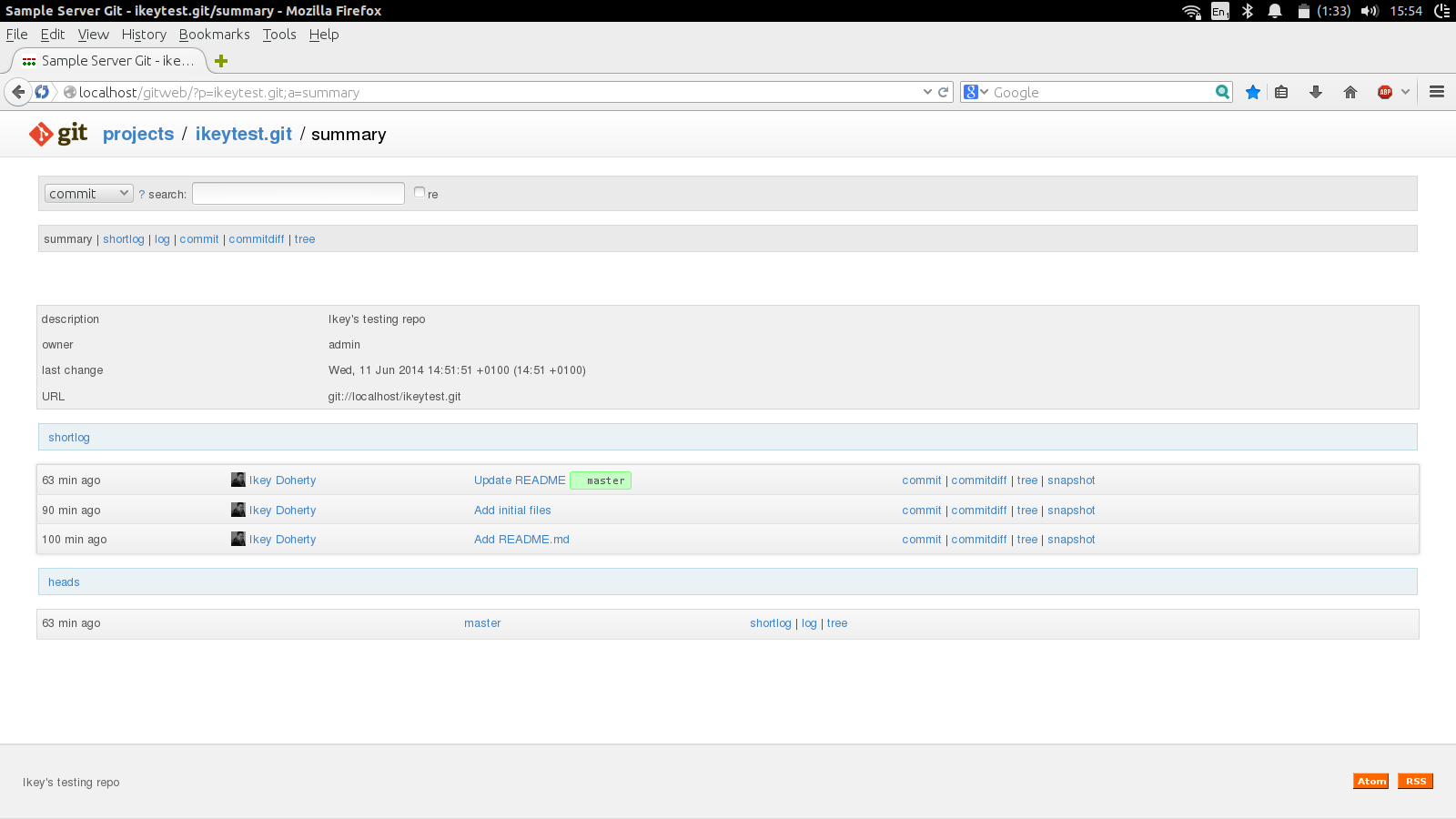
Task: Subscribe via the RSS feed button
Action: tap(1416, 782)
